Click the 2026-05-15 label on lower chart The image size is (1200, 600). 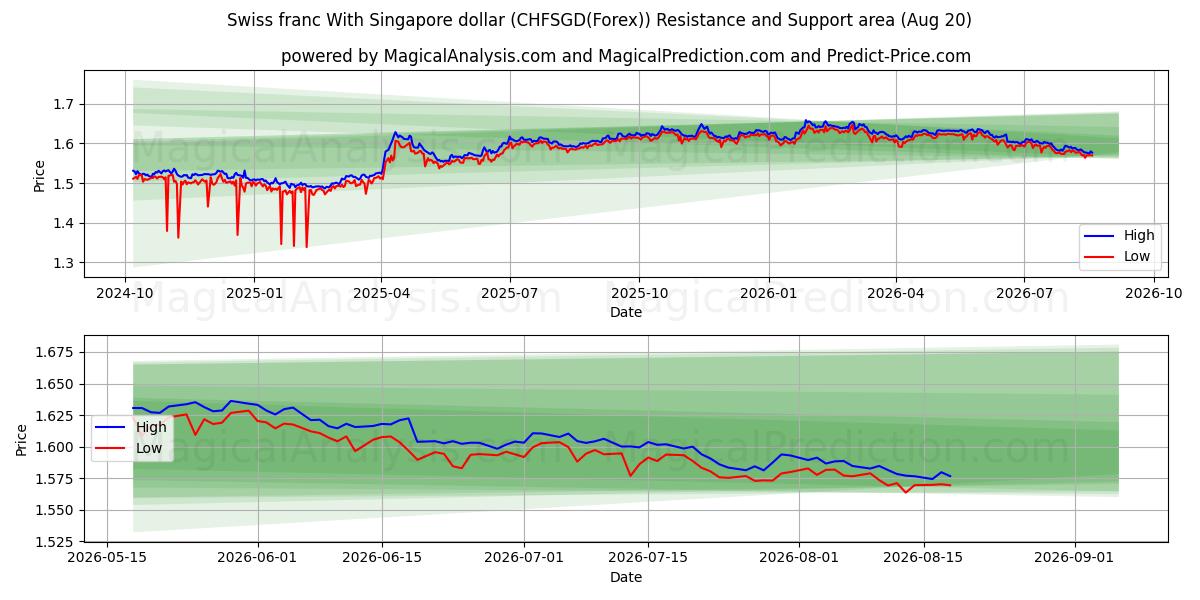pos(108,559)
